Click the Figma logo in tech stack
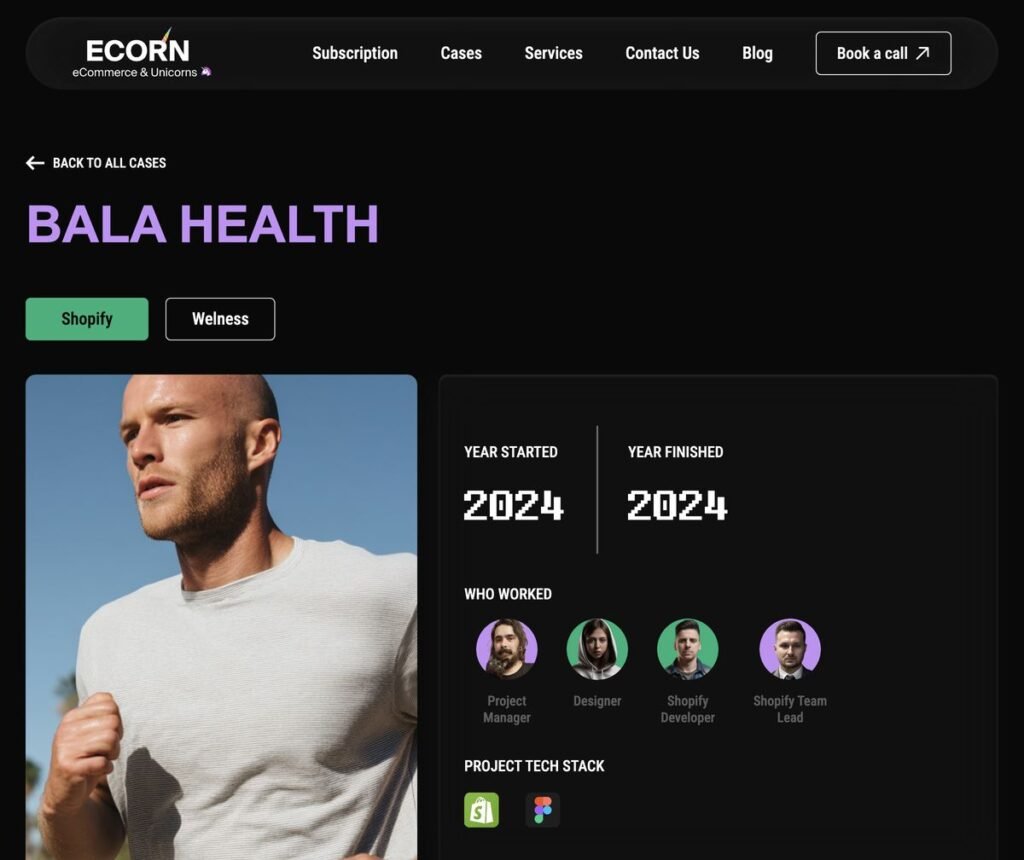 click(x=543, y=810)
